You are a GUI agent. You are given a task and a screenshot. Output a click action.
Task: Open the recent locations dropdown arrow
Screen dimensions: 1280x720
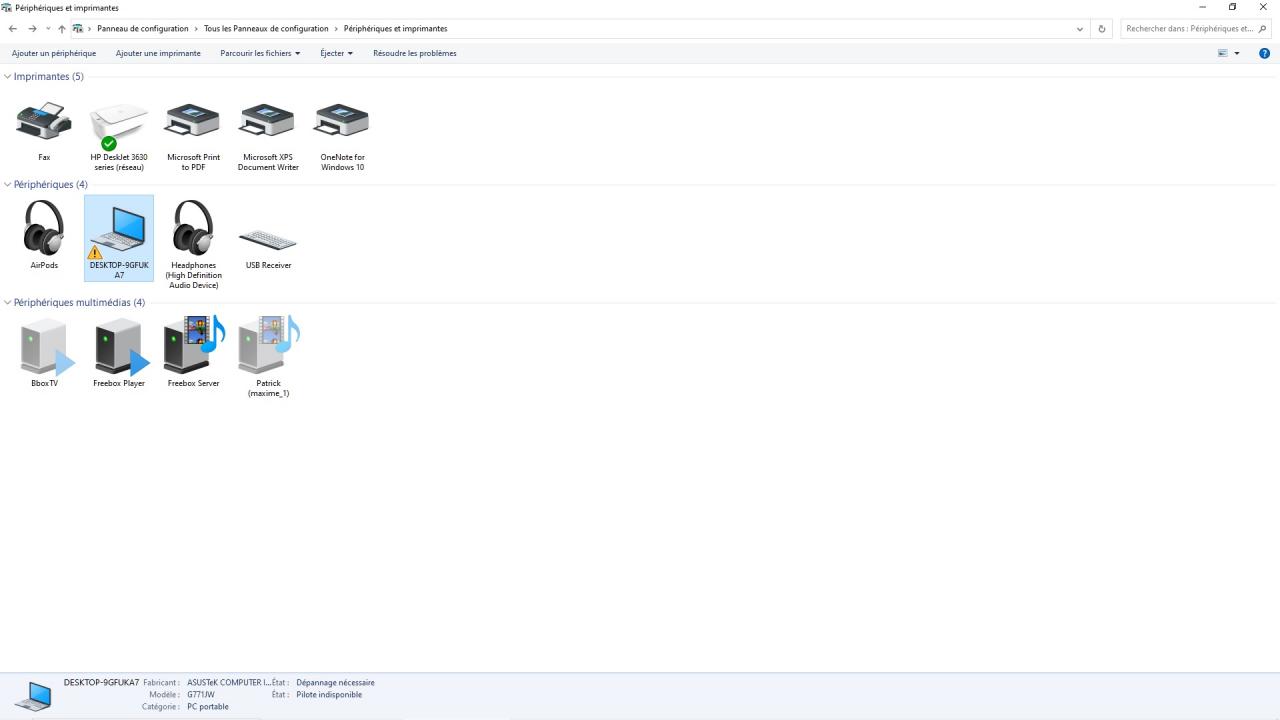[x=48, y=29]
